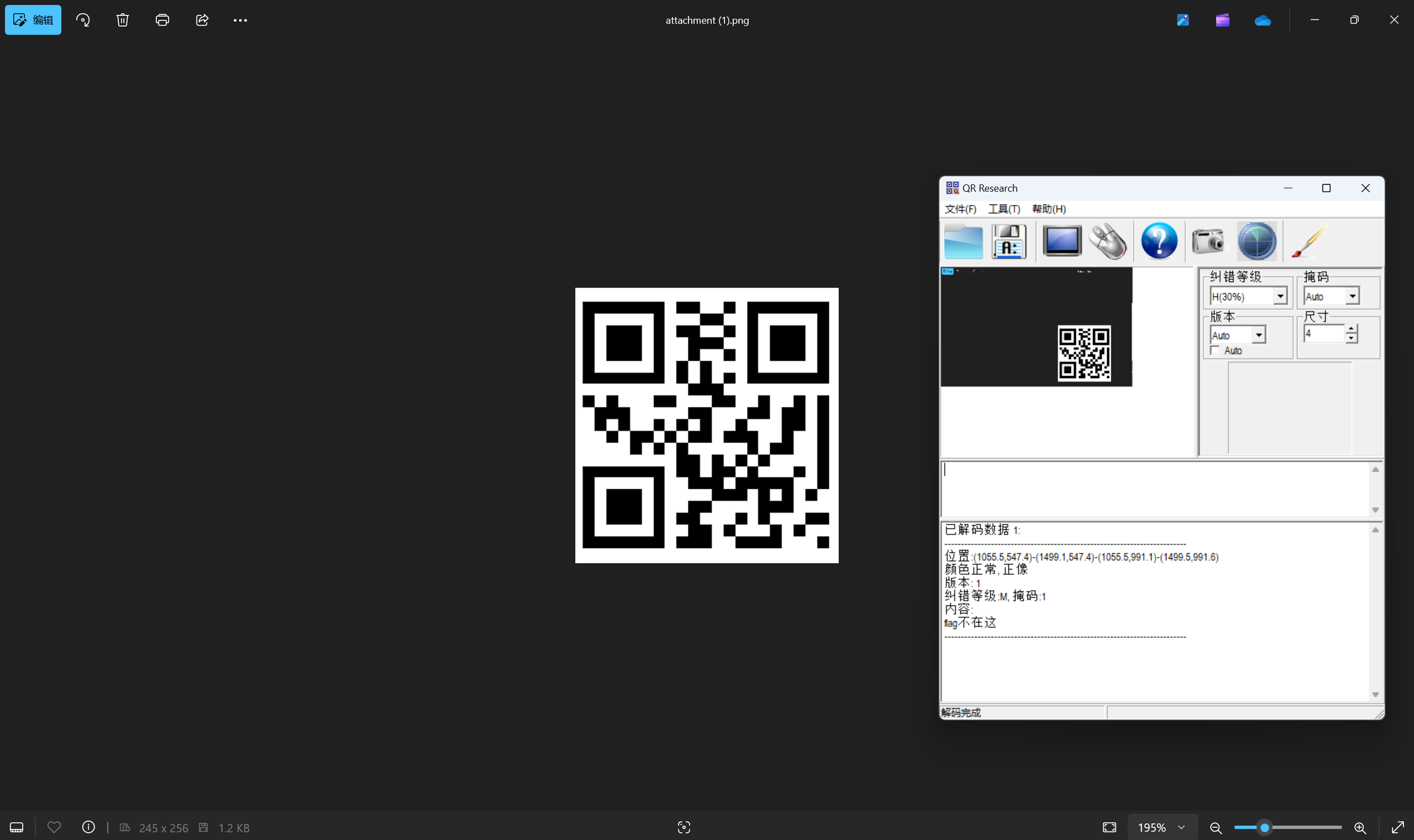
Task: Click the attachment (1).png title
Action: 707,20
